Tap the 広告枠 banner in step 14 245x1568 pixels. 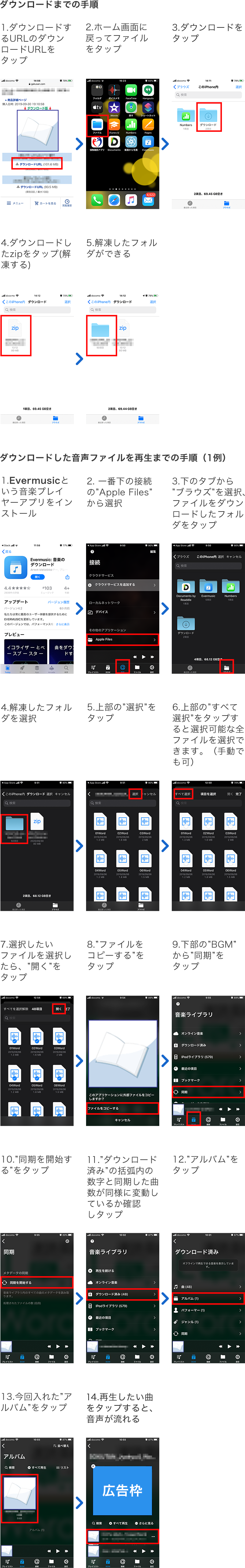pyautogui.click(x=122, y=1490)
